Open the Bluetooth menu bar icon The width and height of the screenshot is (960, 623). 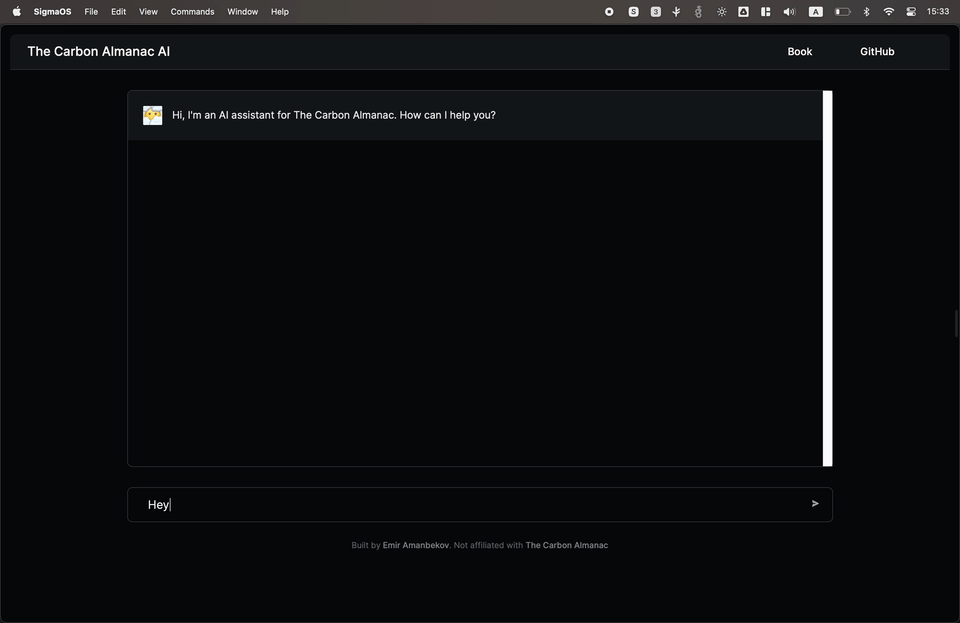coord(866,12)
